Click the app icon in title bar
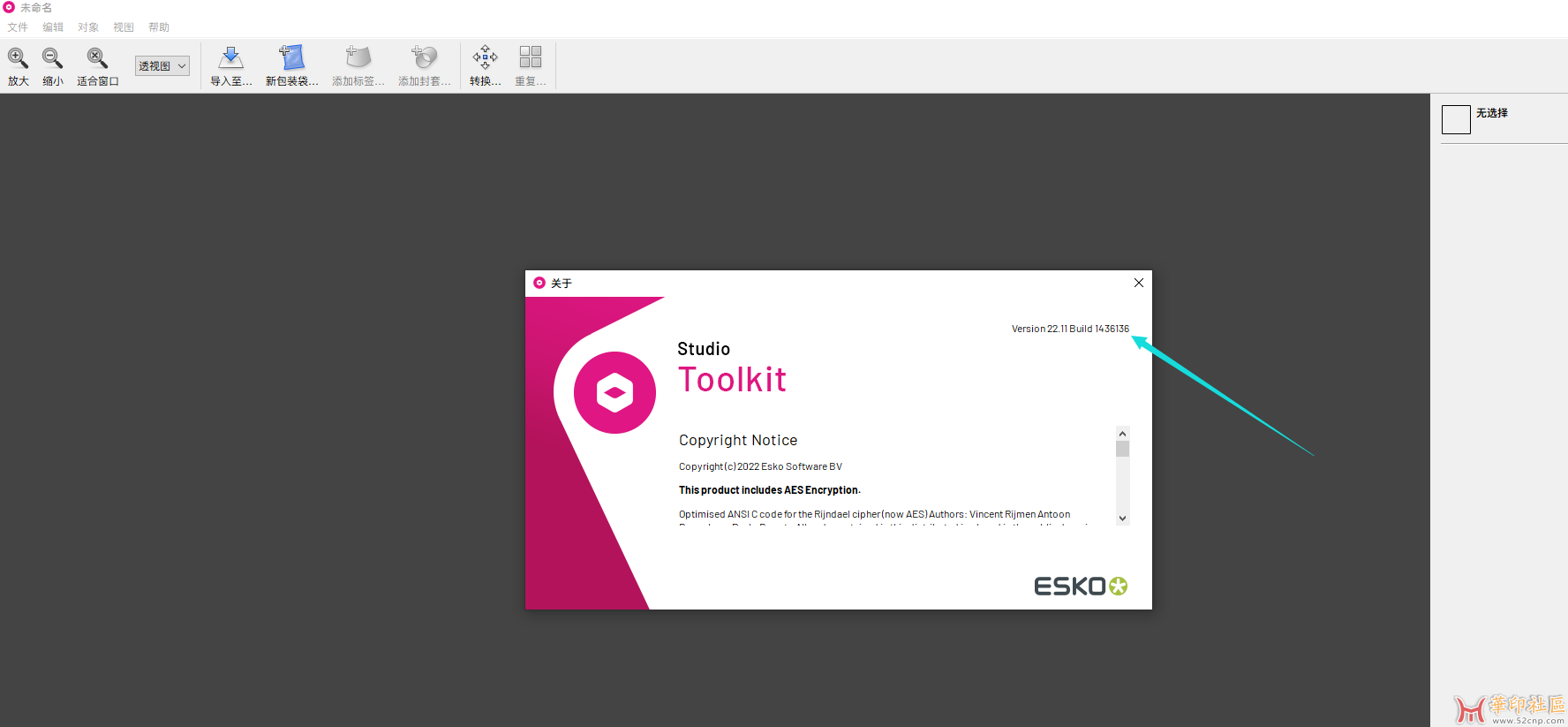 coord(9,7)
